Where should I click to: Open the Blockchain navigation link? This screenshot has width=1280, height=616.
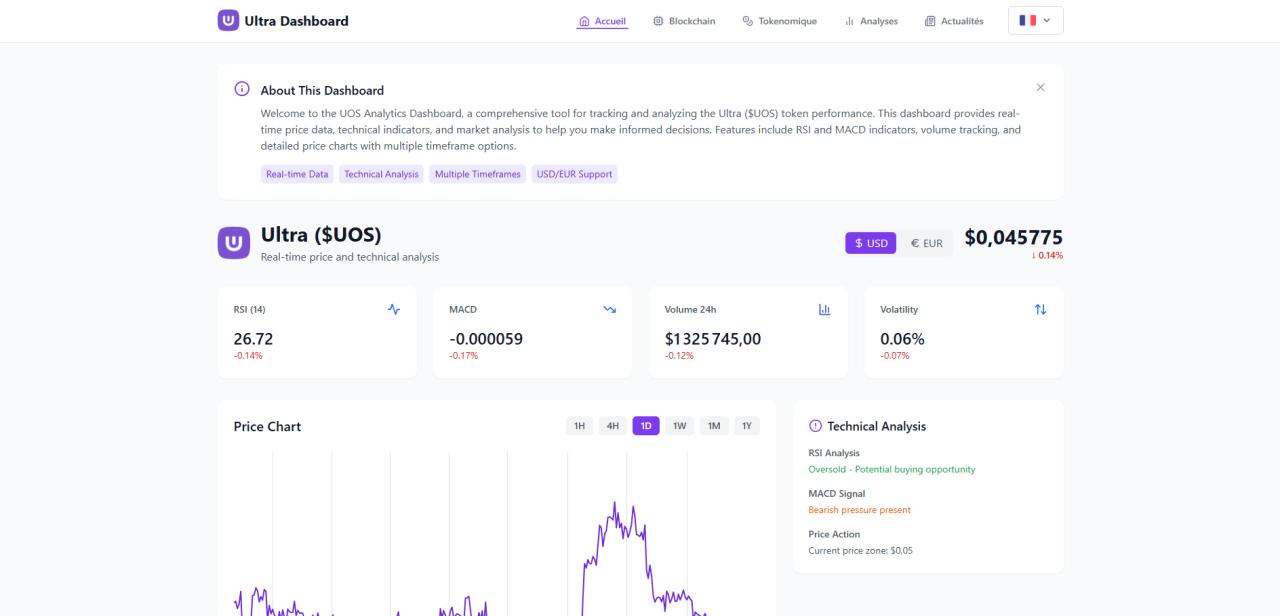[x=684, y=20]
